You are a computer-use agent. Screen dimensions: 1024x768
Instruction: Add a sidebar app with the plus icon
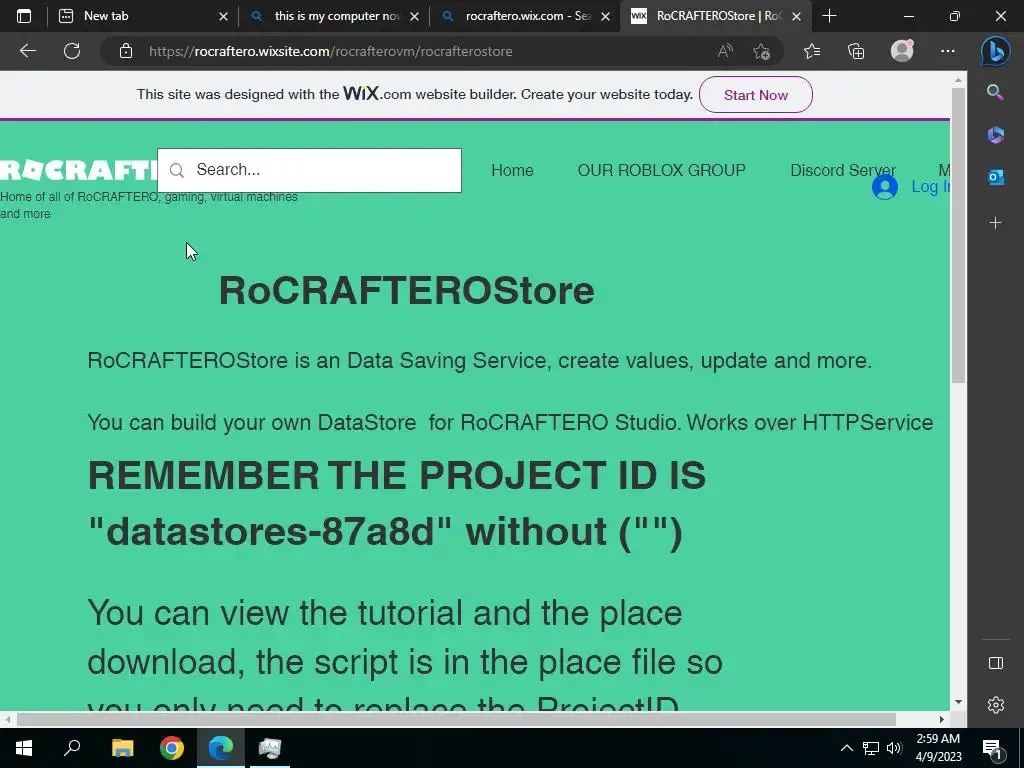[995, 223]
